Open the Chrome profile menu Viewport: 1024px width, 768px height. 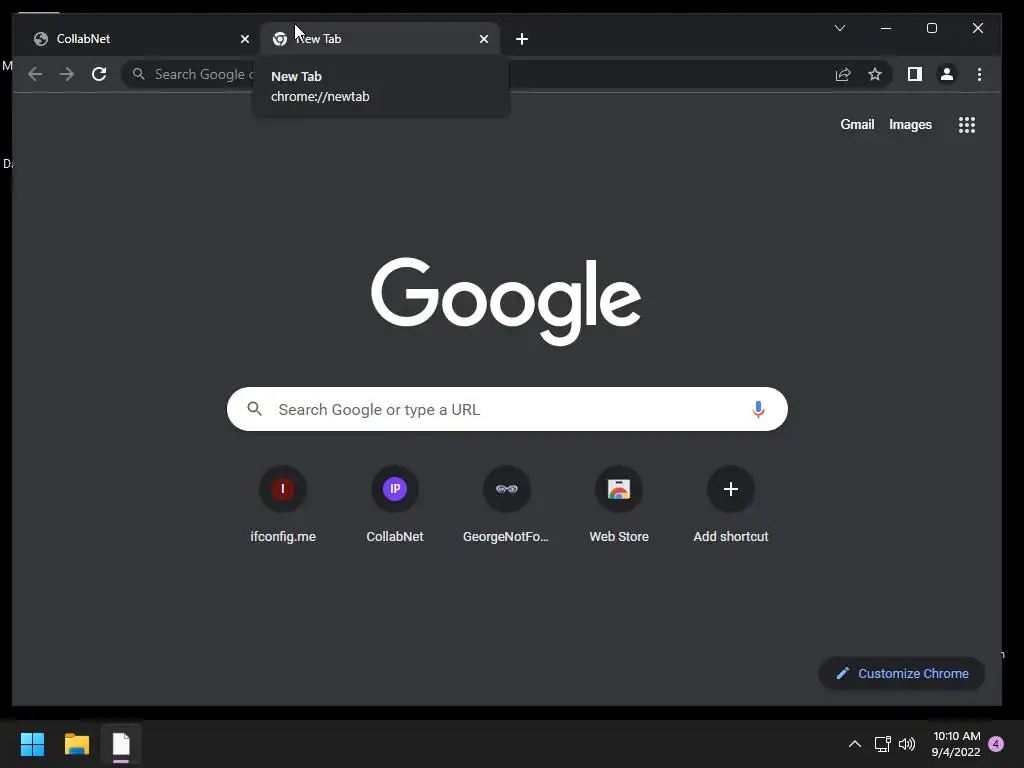[x=947, y=74]
